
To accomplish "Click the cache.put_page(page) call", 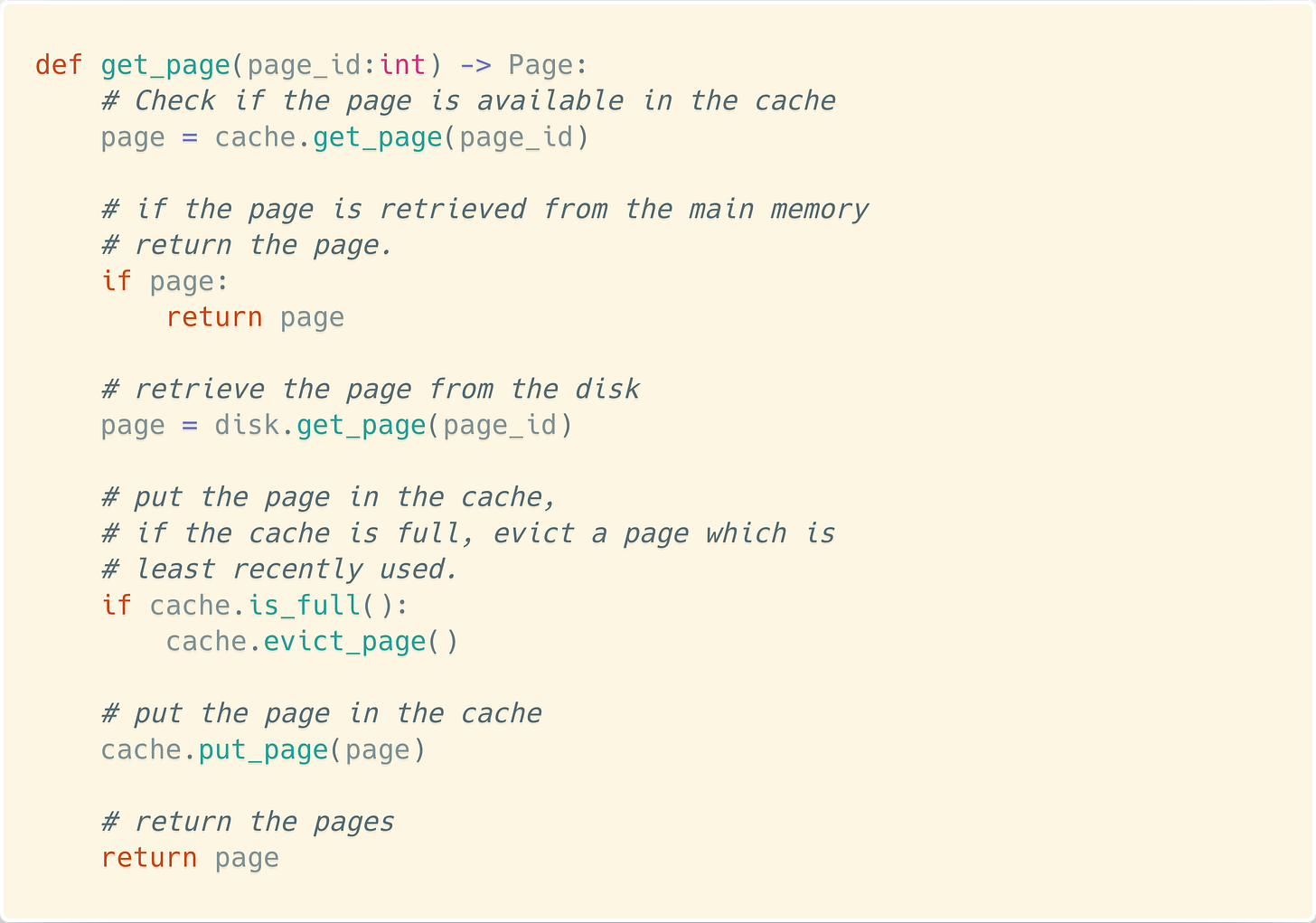I will pos(263,751).
